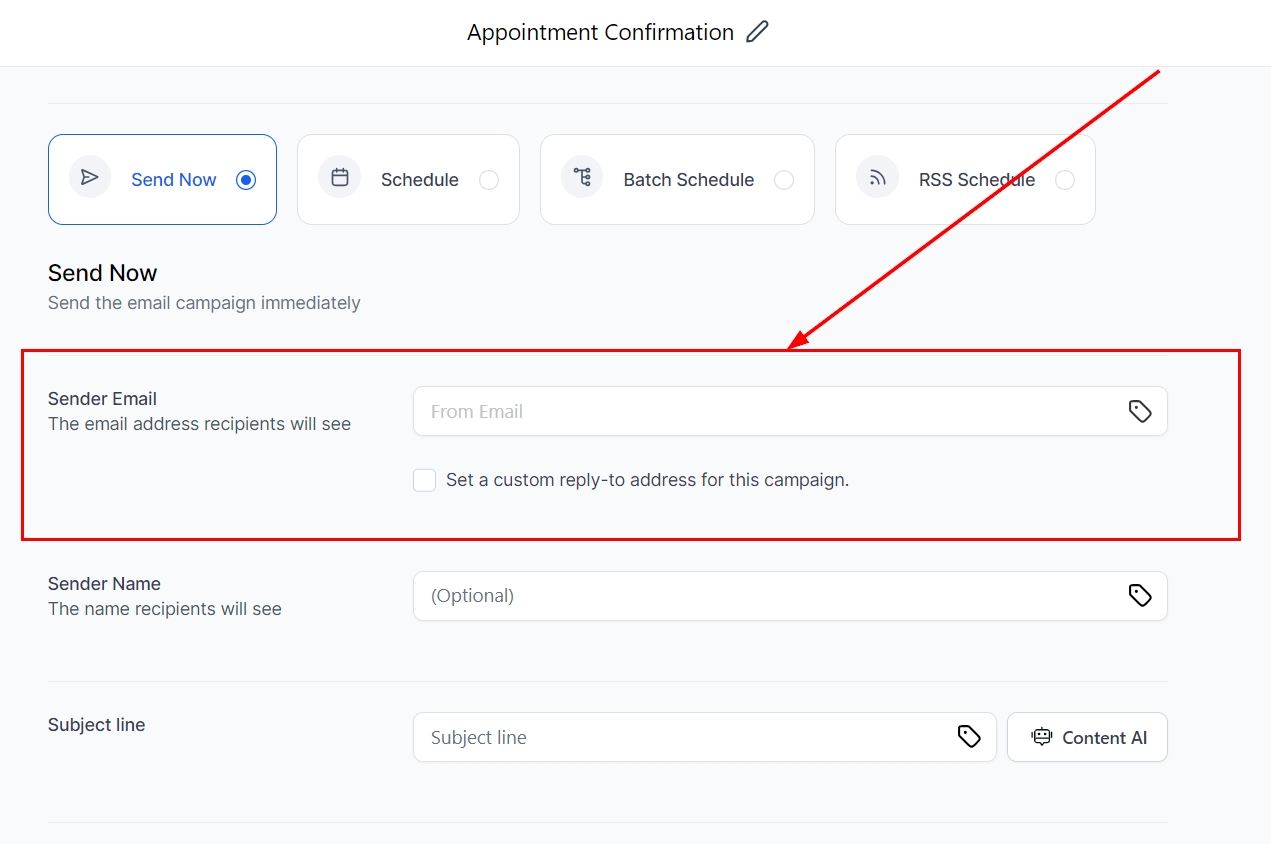Click the tag icon in Subject line field
The height and width of the screenshot is (844, 1271).
coord(969,737)
